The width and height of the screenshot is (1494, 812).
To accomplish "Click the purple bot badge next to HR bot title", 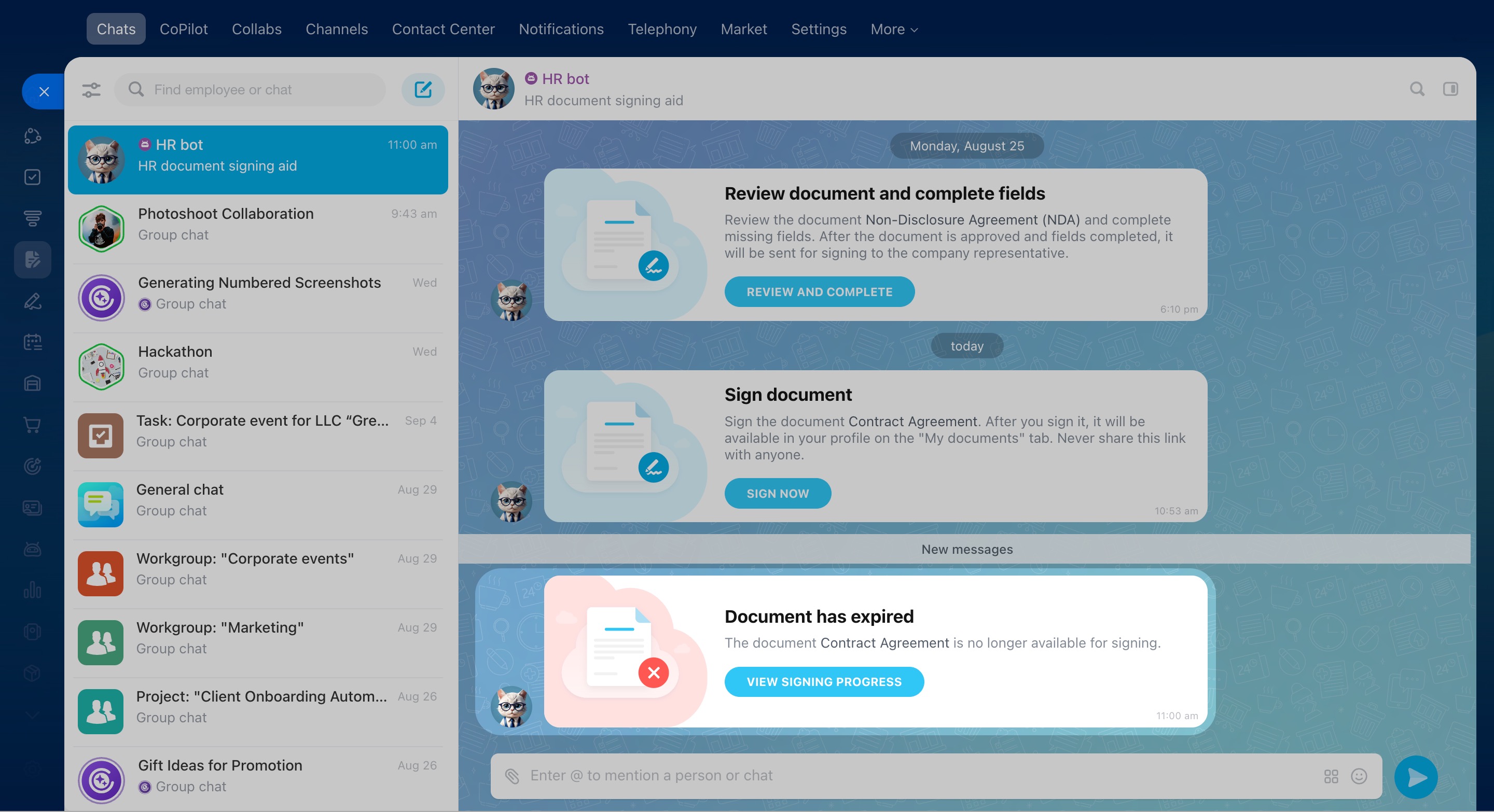I will pos(531,78).
